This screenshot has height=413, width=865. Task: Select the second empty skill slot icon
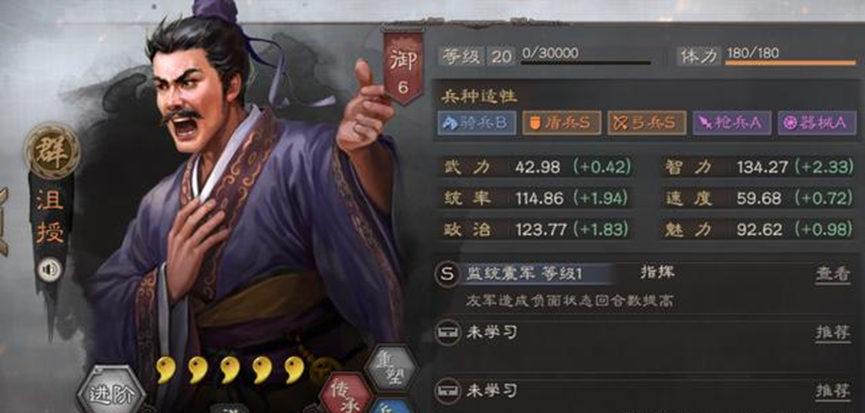click(x=446, y=391)
